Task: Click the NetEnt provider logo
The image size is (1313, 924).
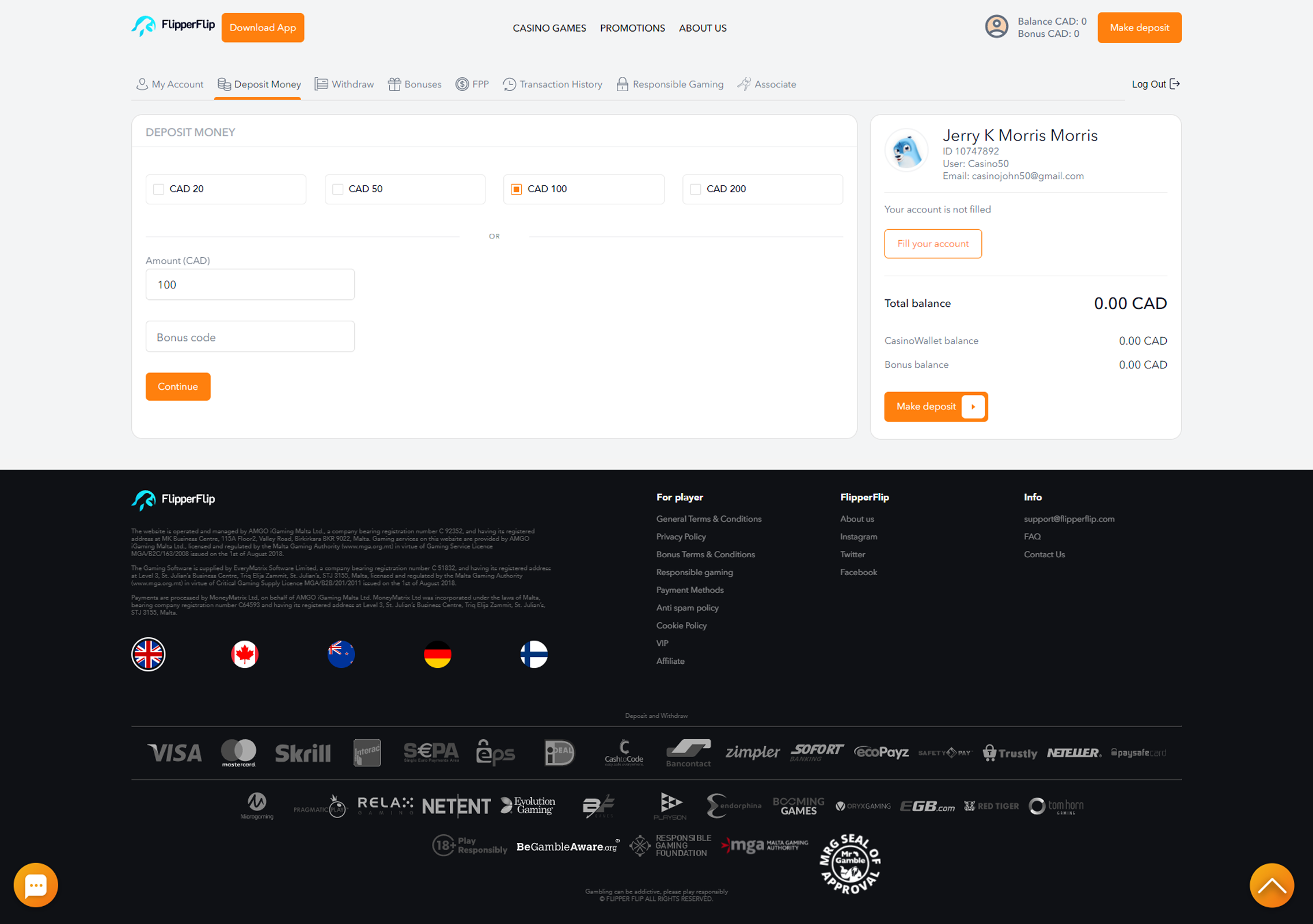Action: coord(456,806)
